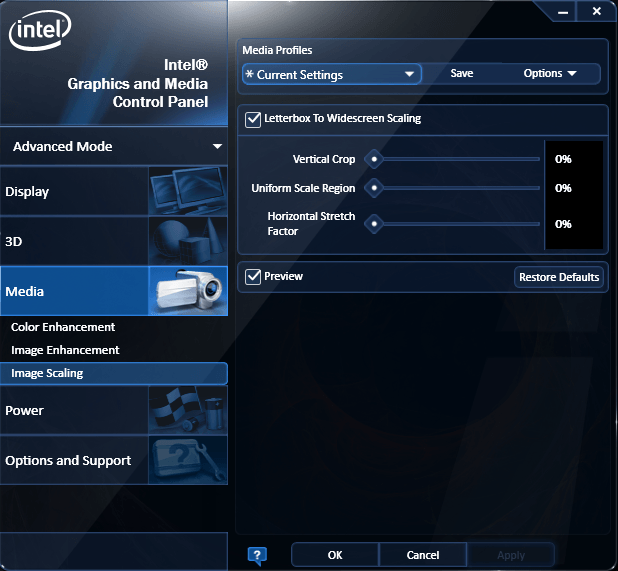618x571 pixels.
Task: Click the Vertical Crop 0% value
Action: [x=563, y=159]
